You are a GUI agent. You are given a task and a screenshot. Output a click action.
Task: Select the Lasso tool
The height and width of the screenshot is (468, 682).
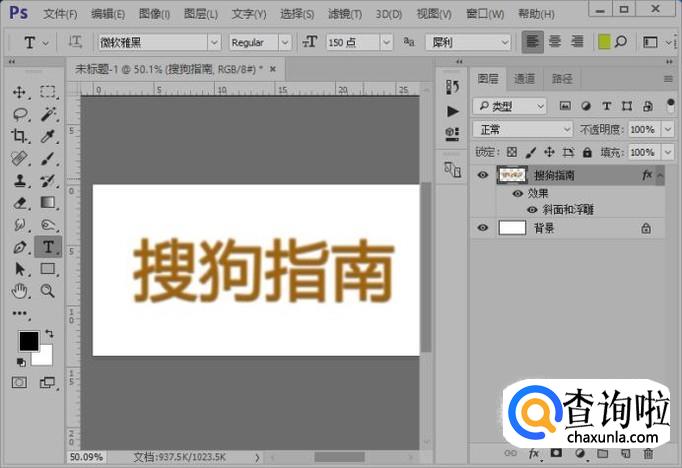point(20,114)
